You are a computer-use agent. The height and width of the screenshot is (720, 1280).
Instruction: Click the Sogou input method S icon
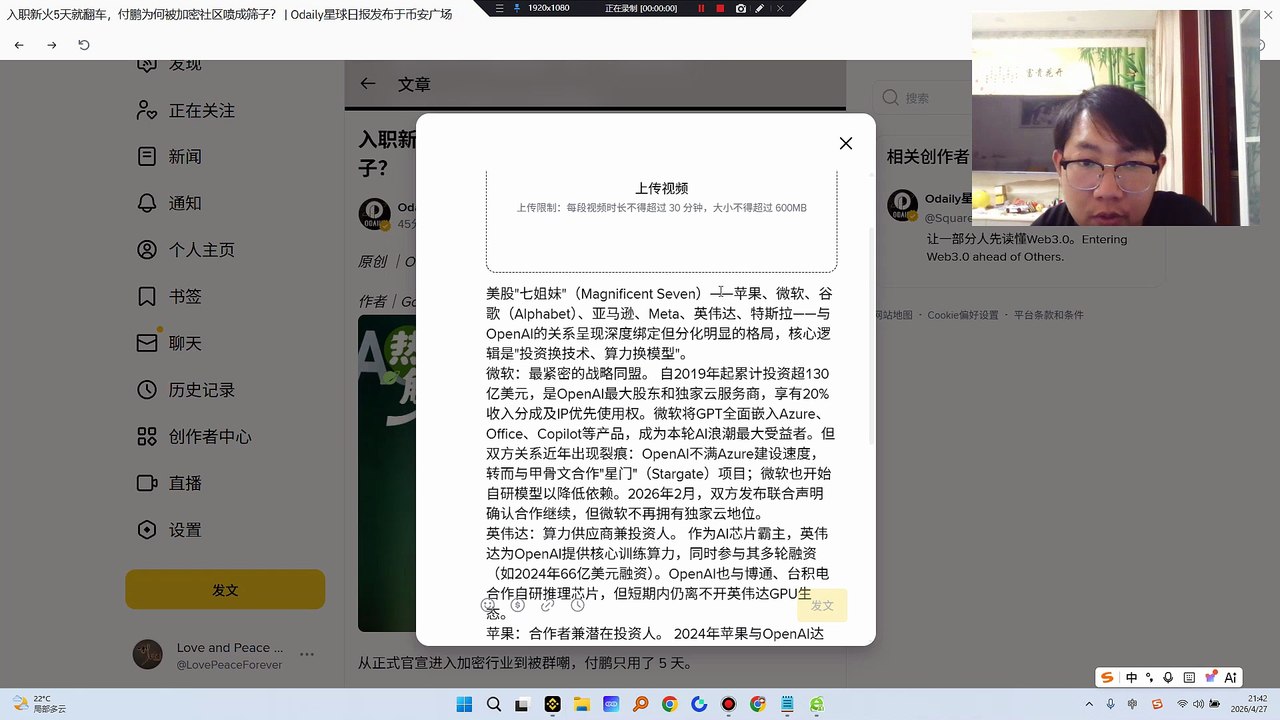(1107, 677)
